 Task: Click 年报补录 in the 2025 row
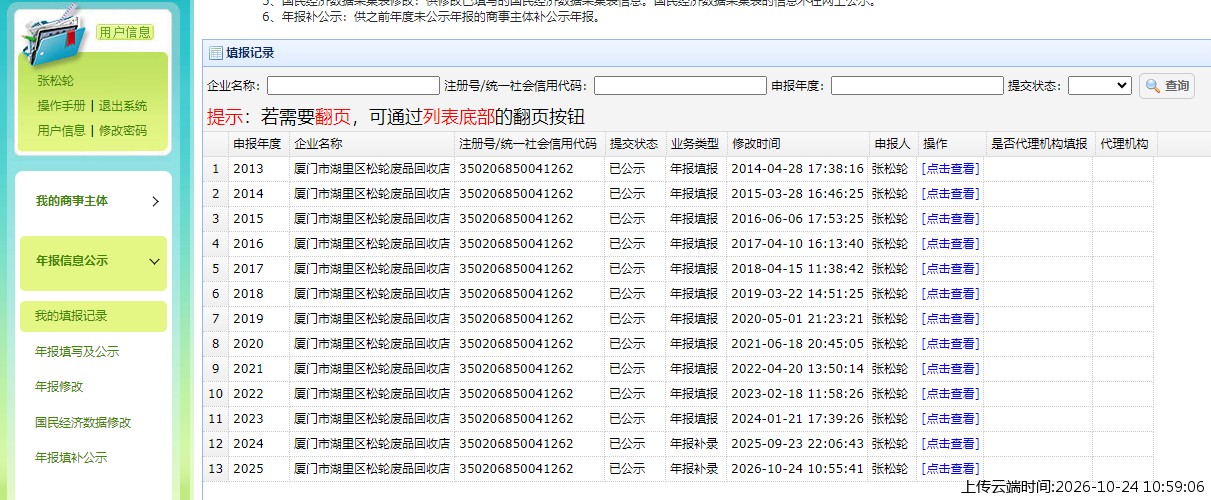point(695,469)
